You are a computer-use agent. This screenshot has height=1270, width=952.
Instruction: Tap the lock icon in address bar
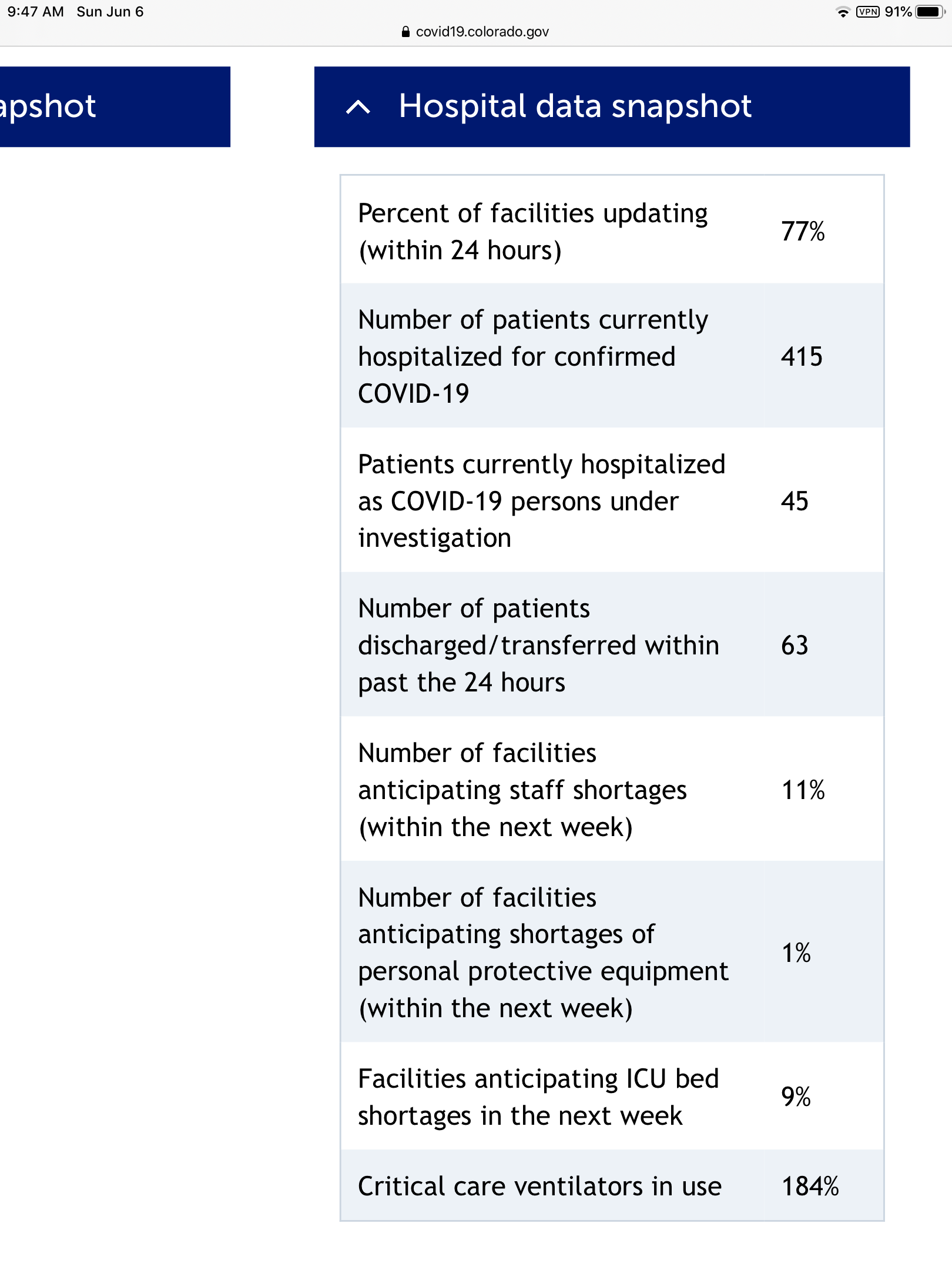(x=405, y=32)
